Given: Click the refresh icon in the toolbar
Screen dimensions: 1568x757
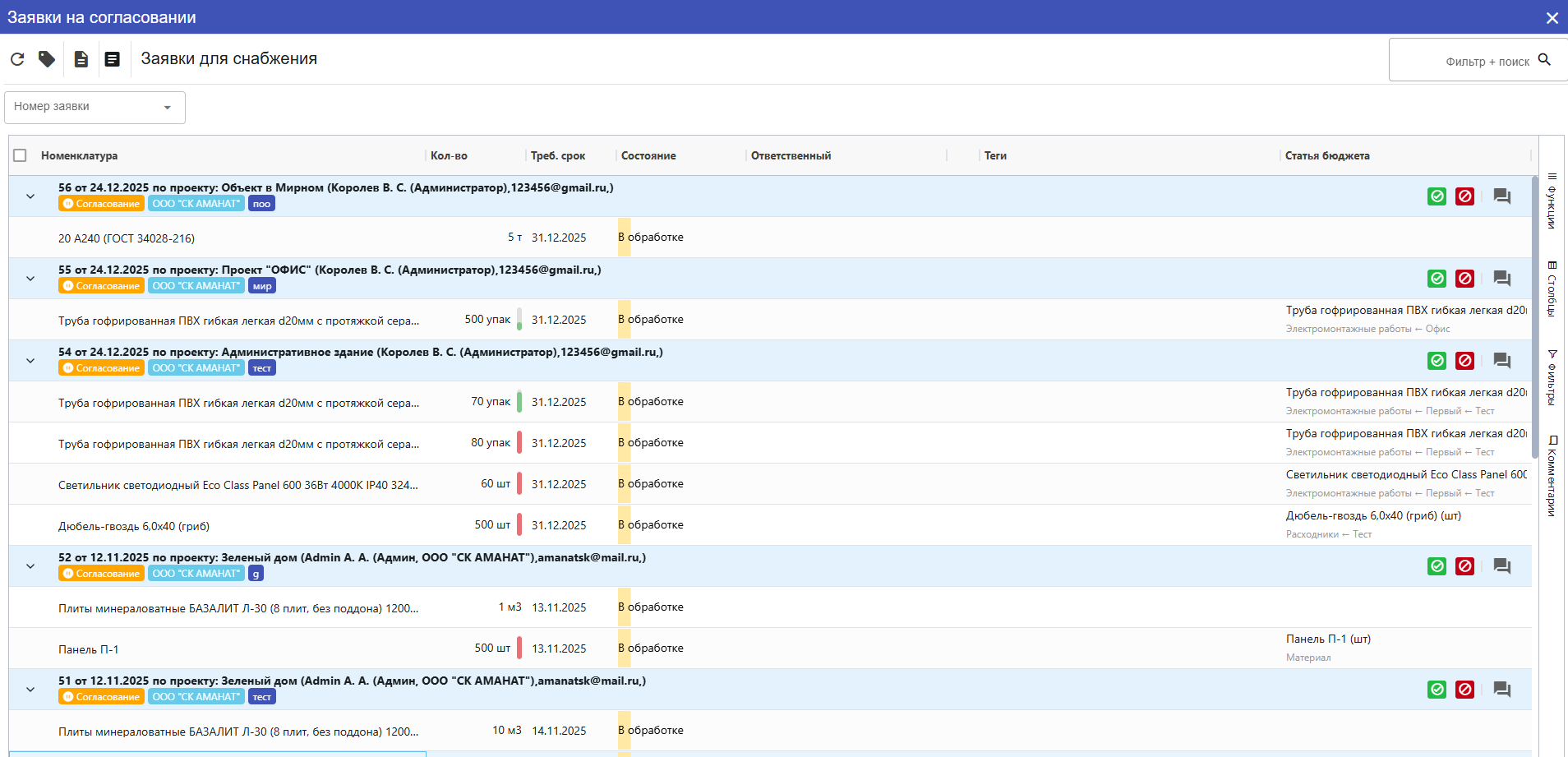Looking at the screenshot, I should (17, 59).
